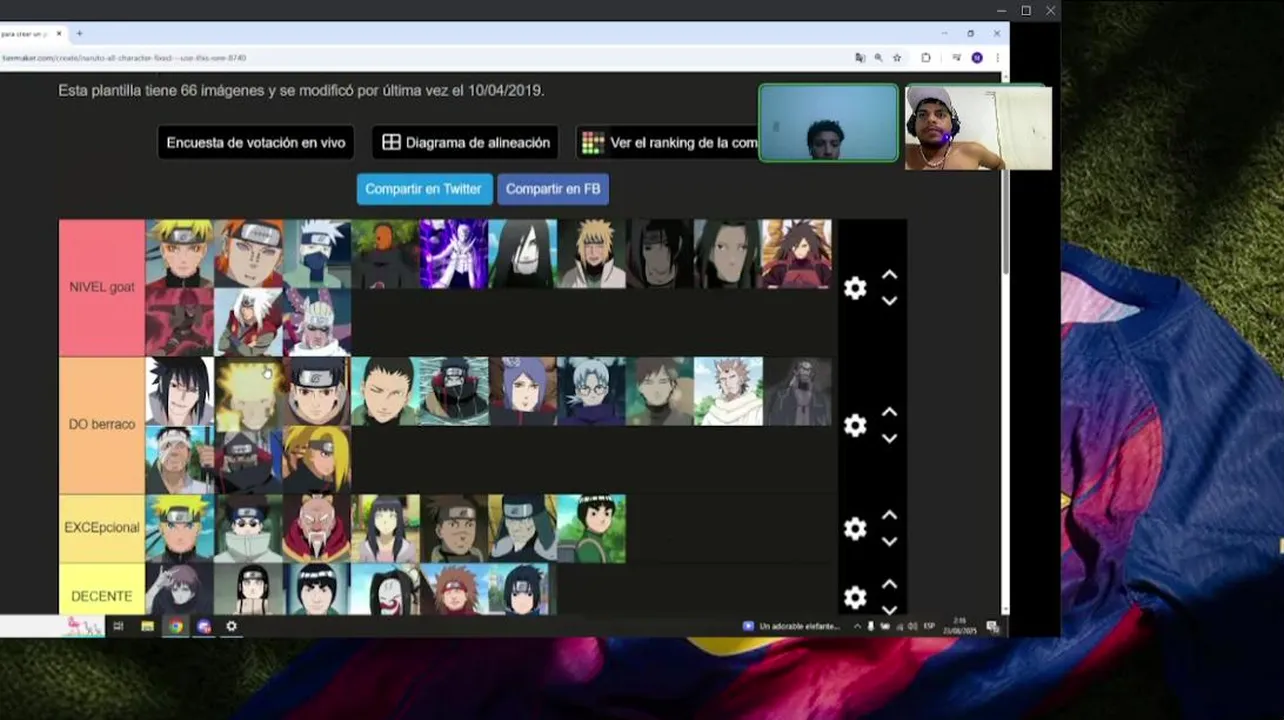
Task: Open notification center icon on taskbar
Action: 993,626
